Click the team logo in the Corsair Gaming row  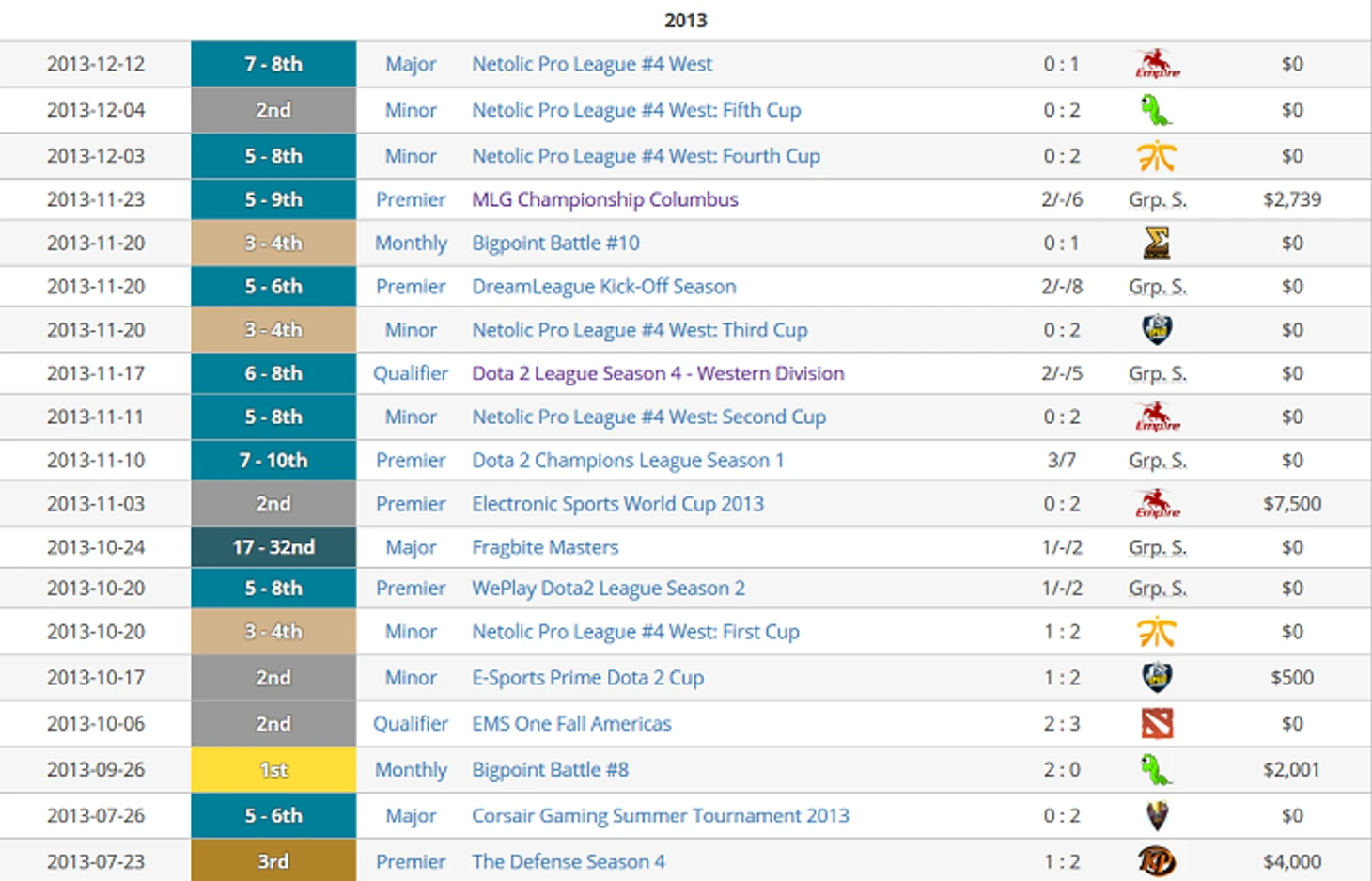[x=1157, y=816]
